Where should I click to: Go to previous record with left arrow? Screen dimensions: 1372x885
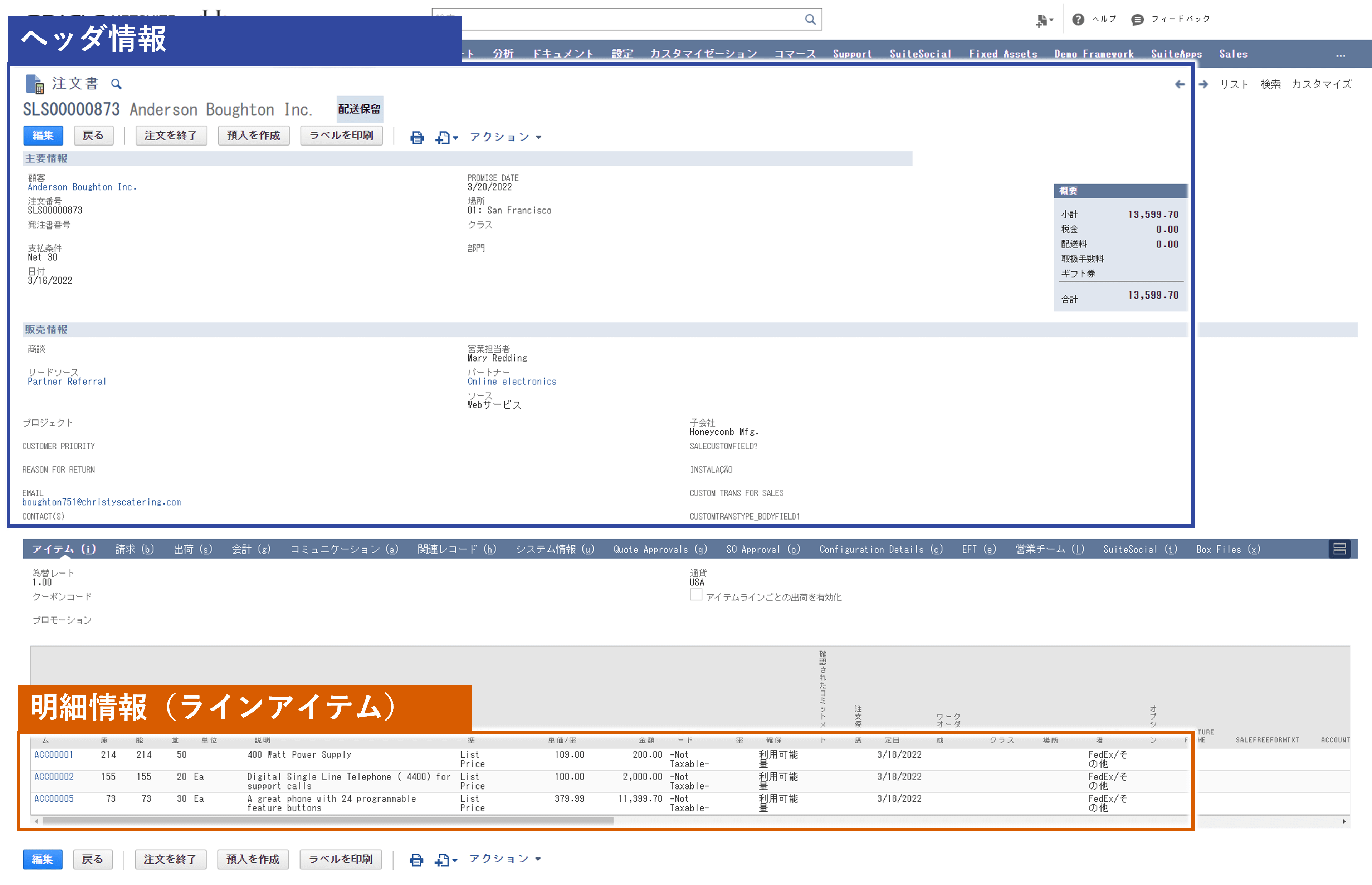click(x=1180, y=84)
